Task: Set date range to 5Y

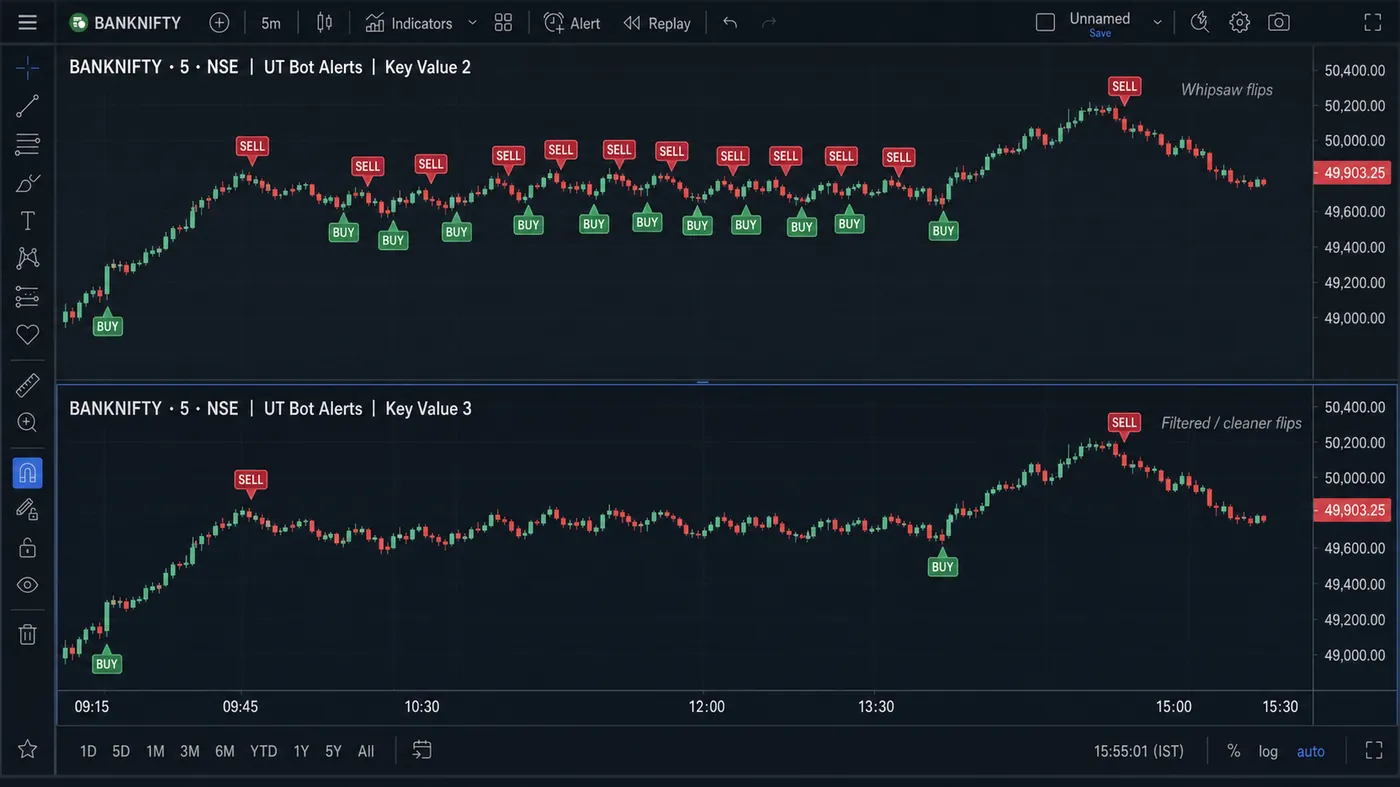Action: (x=333, y=751)
